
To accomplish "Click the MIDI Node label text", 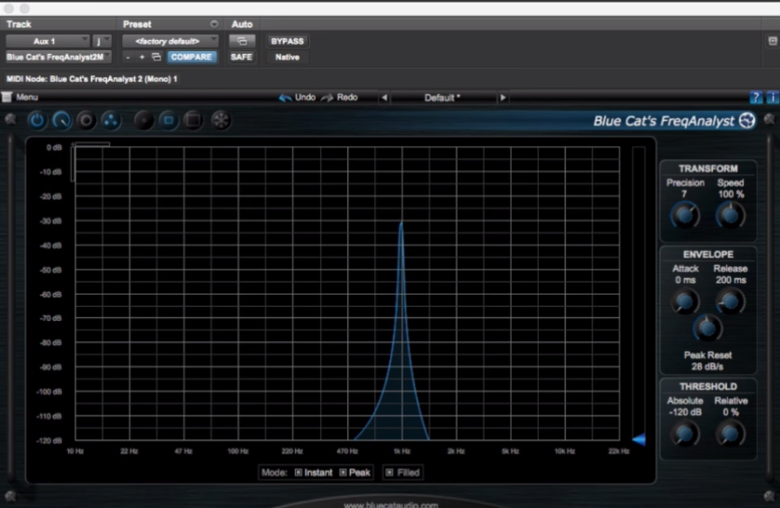I will pos(92,79).
